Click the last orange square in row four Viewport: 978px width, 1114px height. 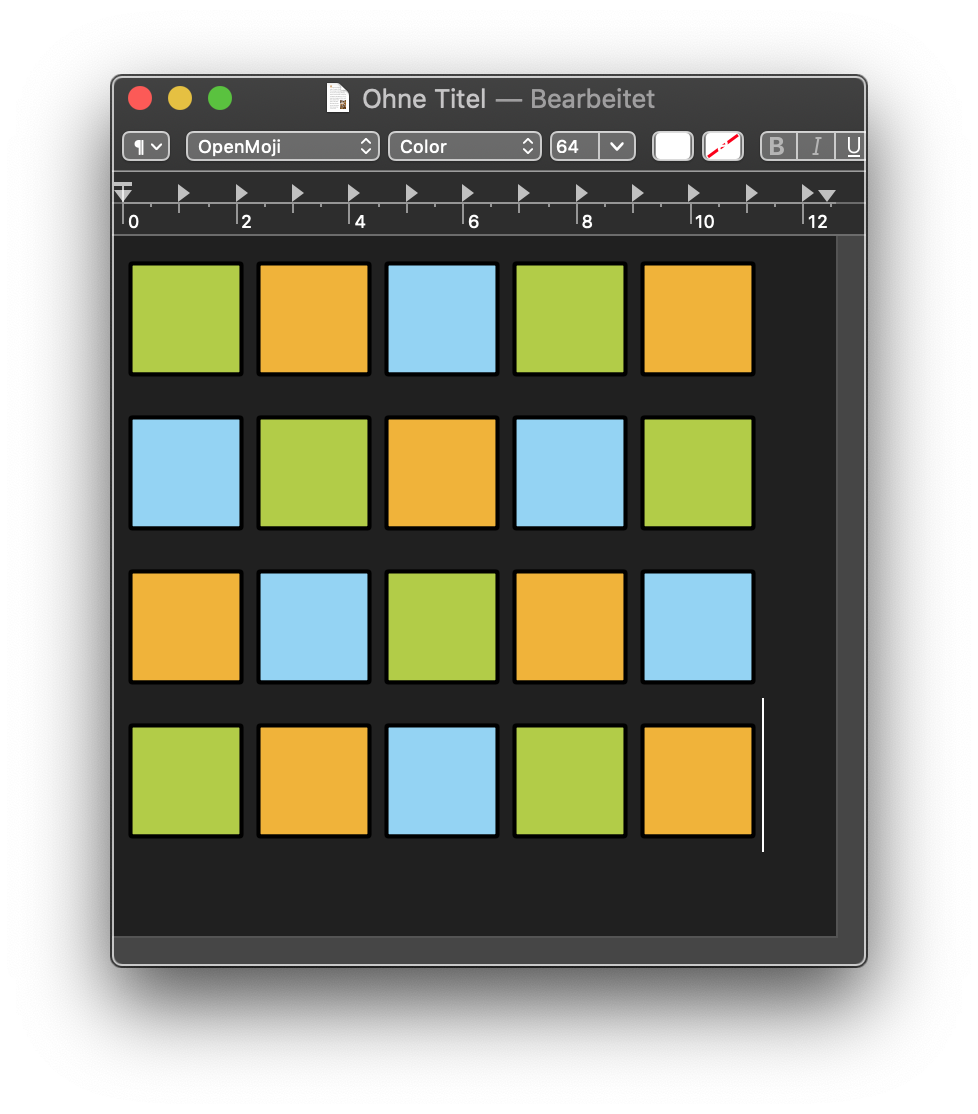[x=697, y=780]
